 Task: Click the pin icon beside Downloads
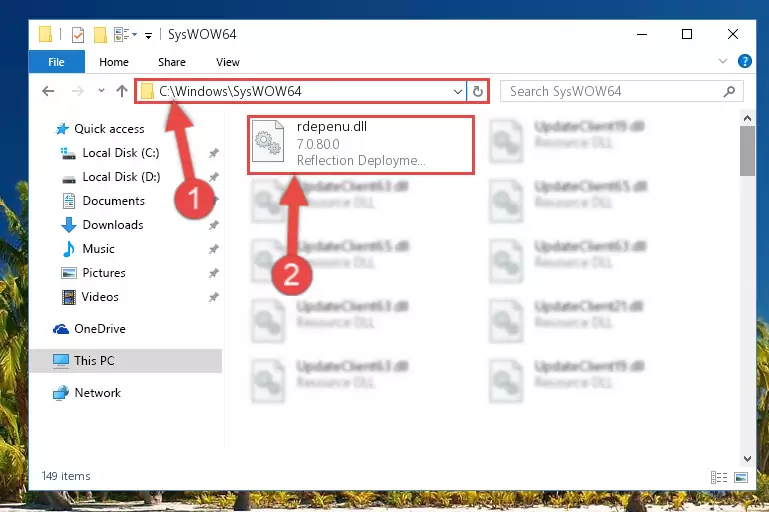[213, 225]
